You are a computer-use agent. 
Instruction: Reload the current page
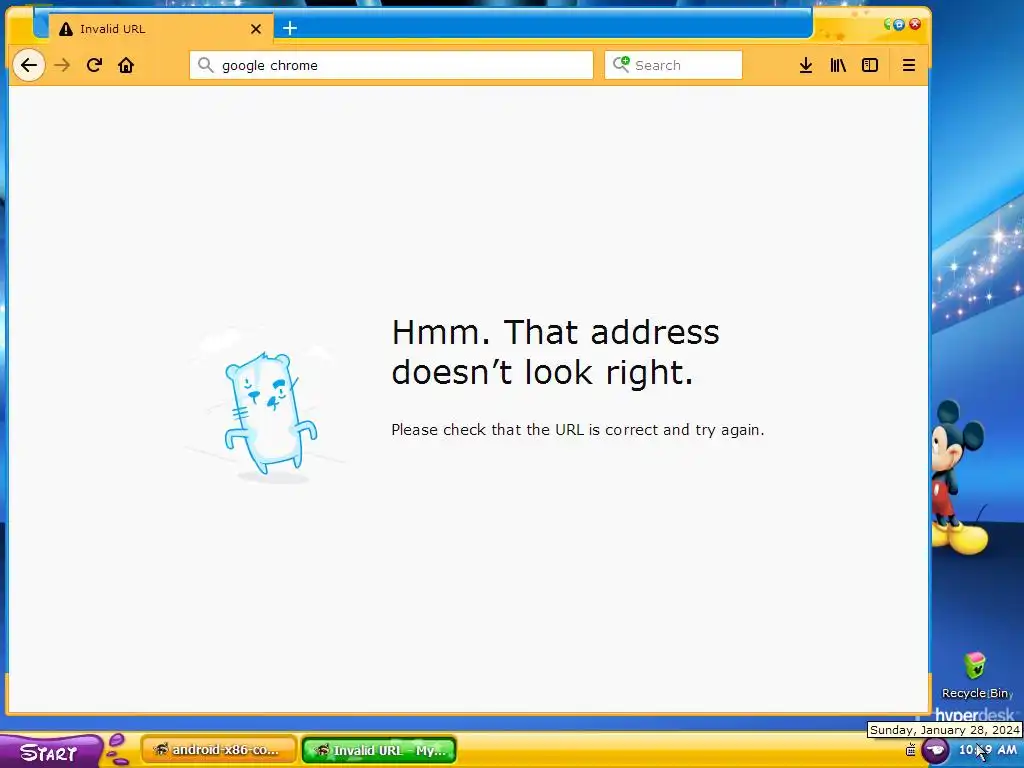[x=94, y=65]
